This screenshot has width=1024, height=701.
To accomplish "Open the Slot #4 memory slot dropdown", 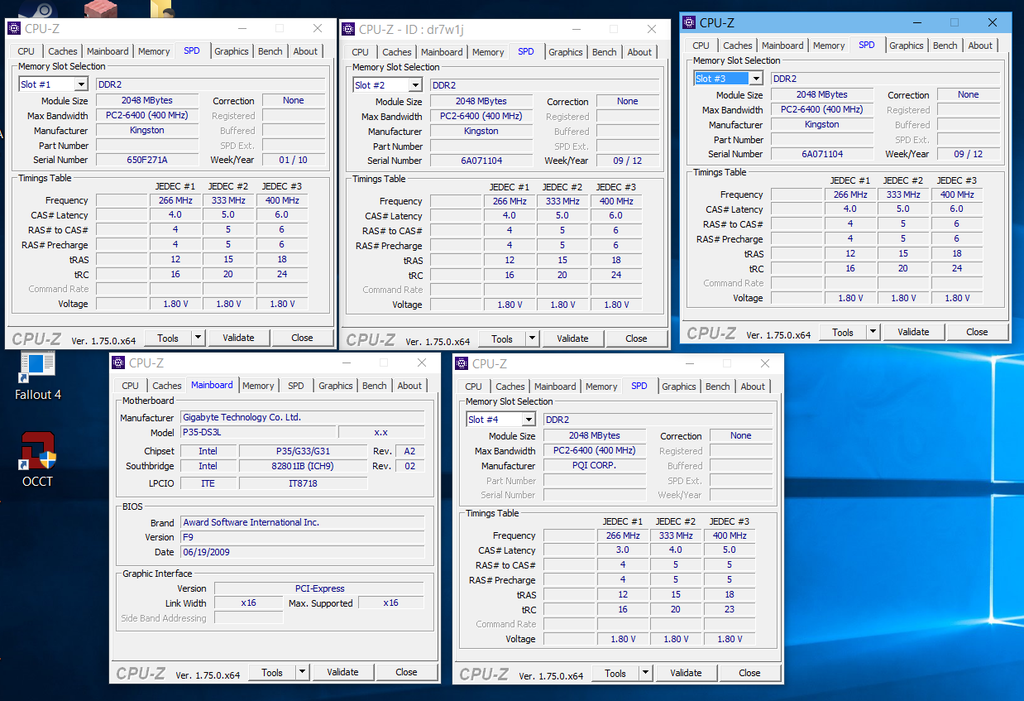I will [529, 419].
